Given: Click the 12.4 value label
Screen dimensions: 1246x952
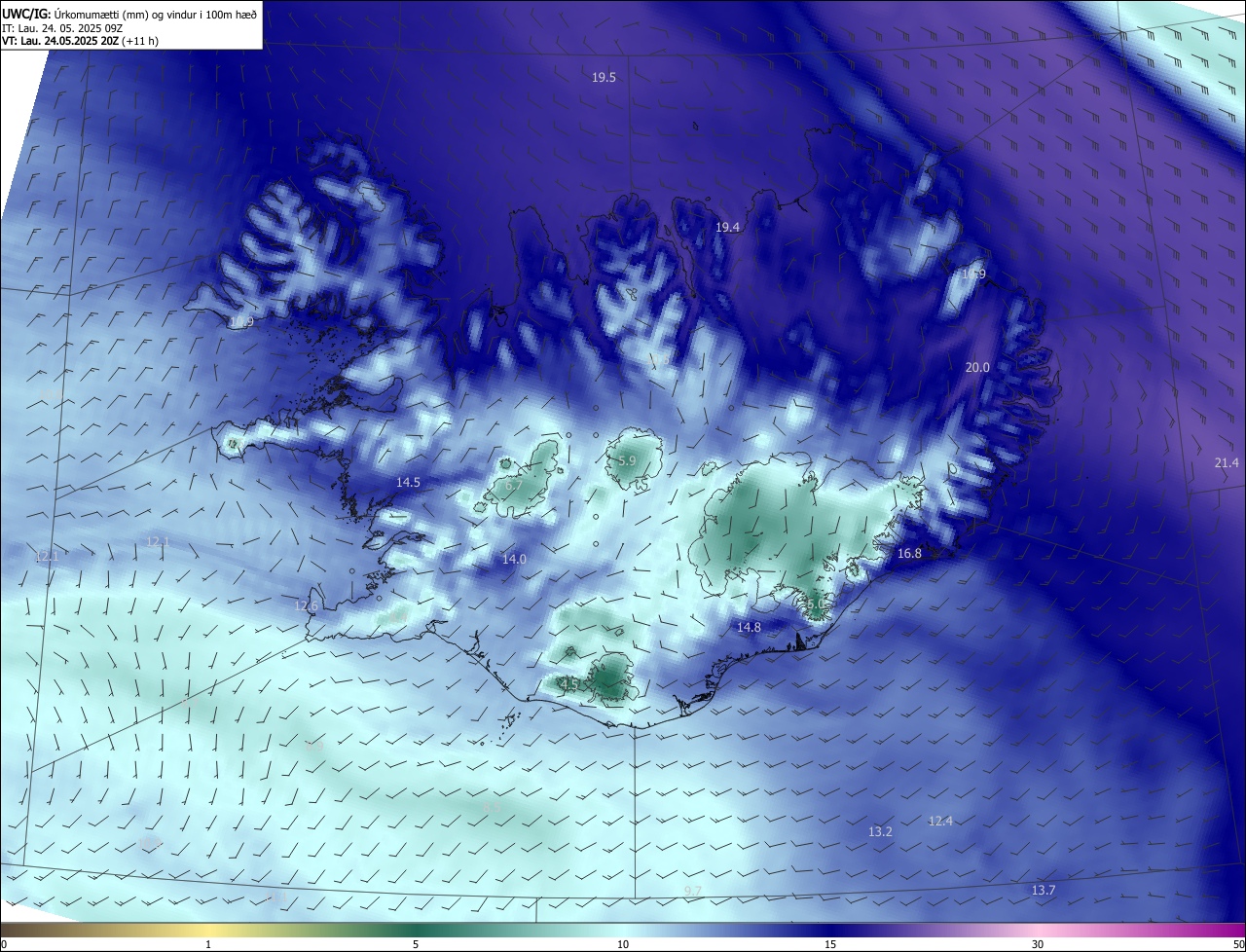Looking at the screenshot, I should (x=940, y=821).
